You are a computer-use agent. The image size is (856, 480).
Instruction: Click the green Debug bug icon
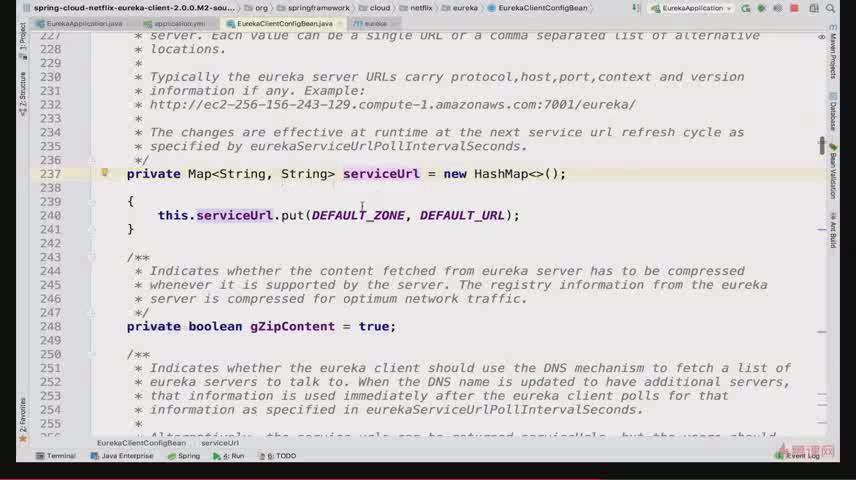tap(762, 8)
